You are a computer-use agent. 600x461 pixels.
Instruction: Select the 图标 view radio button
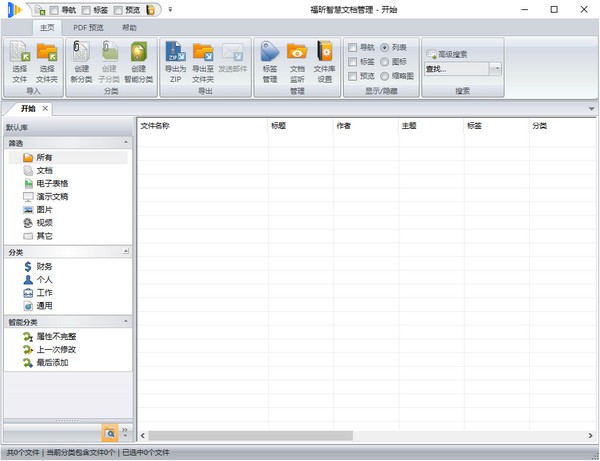coord(385,61)
